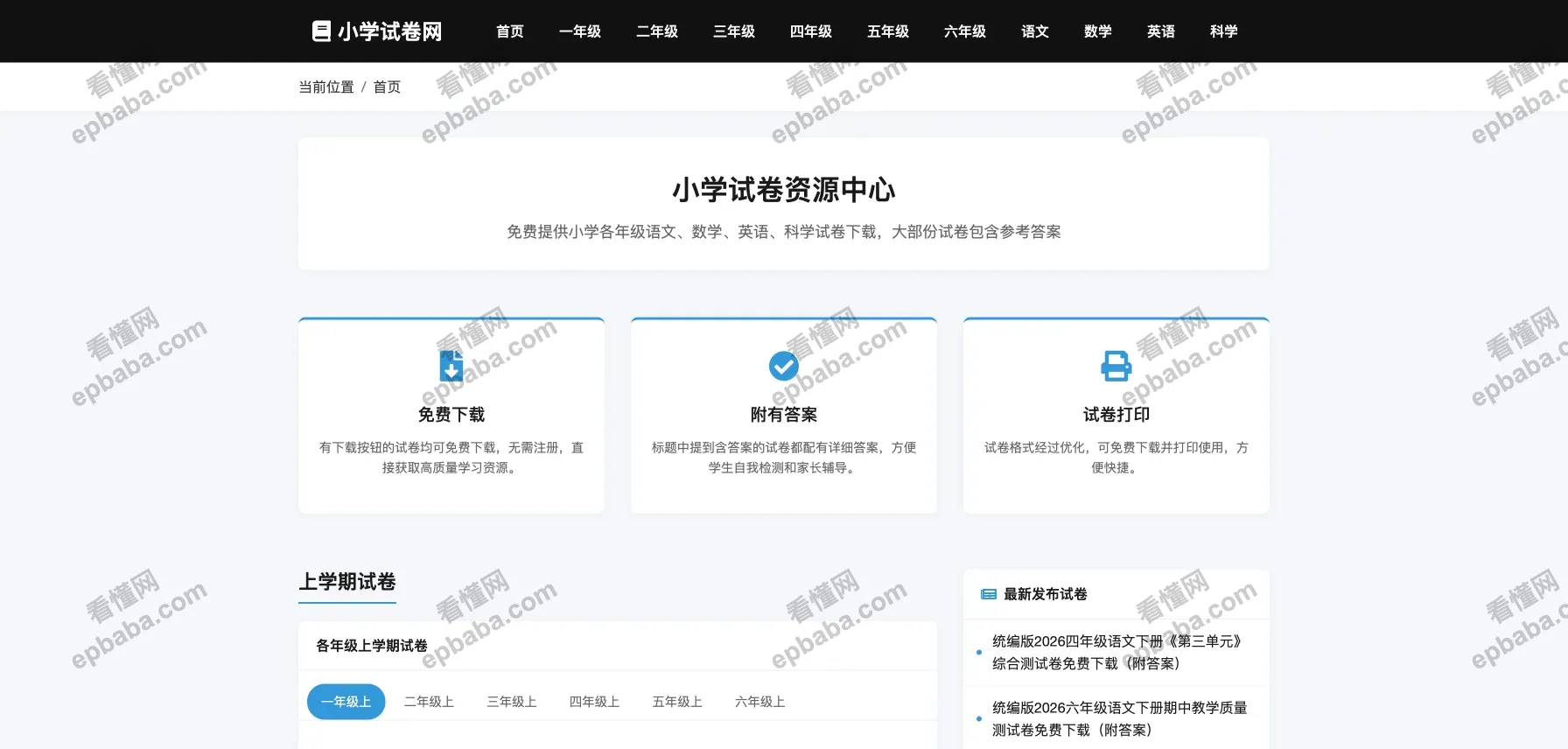Go to the 数学 subject page
The height and width of the screenshot is (749, 1568).
coord(1098,31)
